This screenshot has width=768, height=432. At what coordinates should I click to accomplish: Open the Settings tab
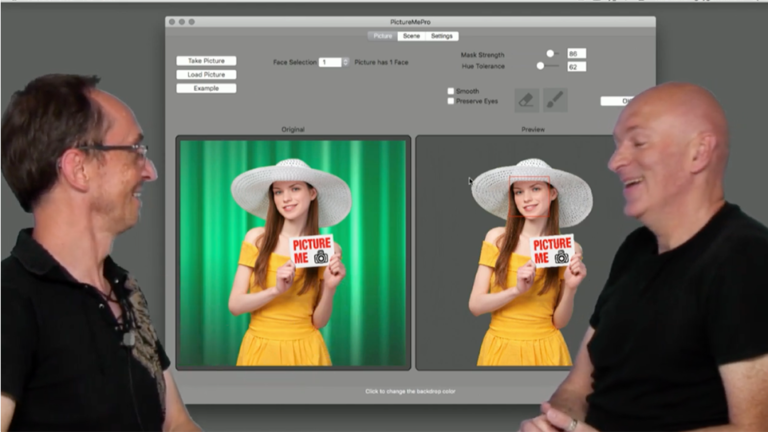pos(442,36)
